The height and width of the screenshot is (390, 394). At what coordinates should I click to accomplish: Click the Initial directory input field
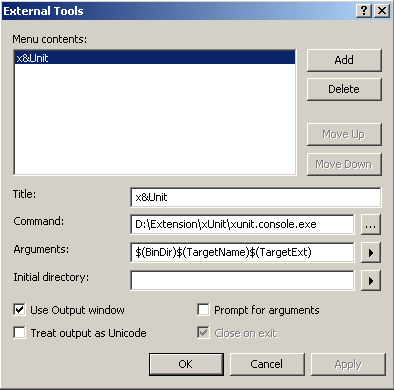click(x=242, y=280)
